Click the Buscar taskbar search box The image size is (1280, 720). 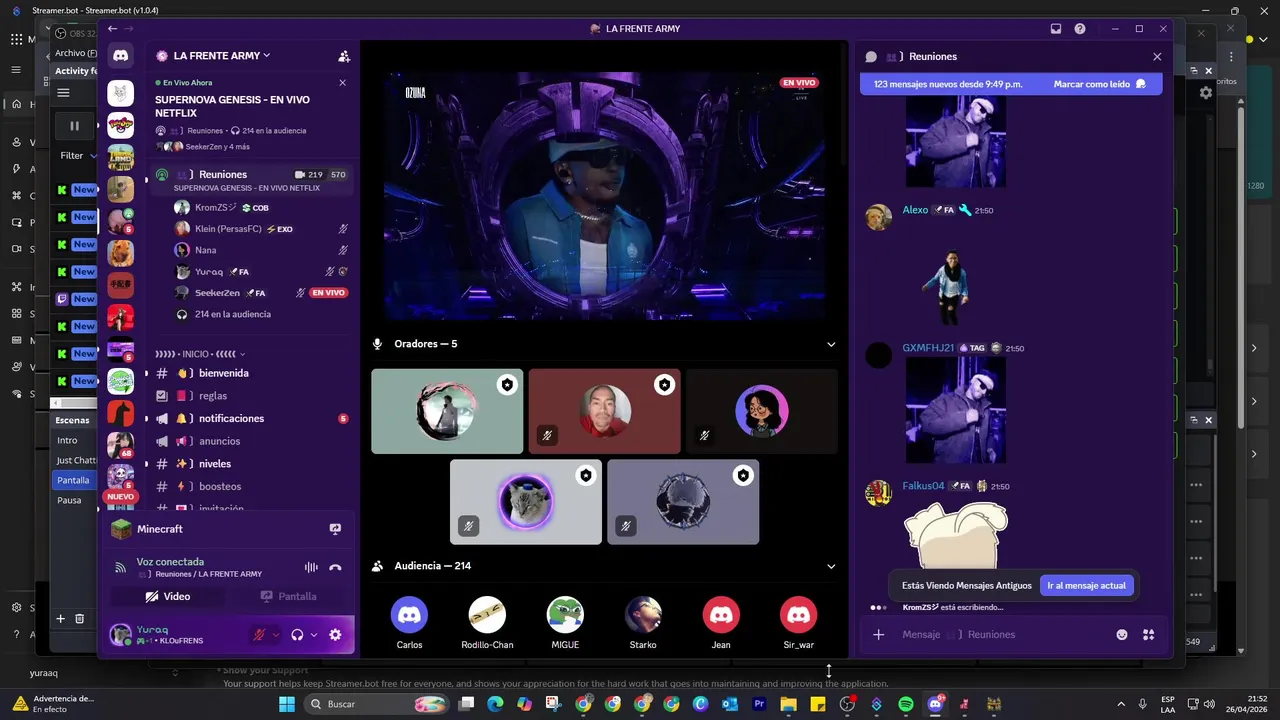(376, 704)
